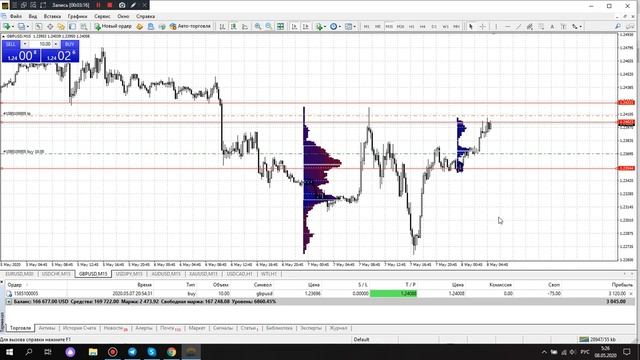Expand the new chart dropdown arrow
This screenshot has height=360, width=640.
tap(13, 27)
